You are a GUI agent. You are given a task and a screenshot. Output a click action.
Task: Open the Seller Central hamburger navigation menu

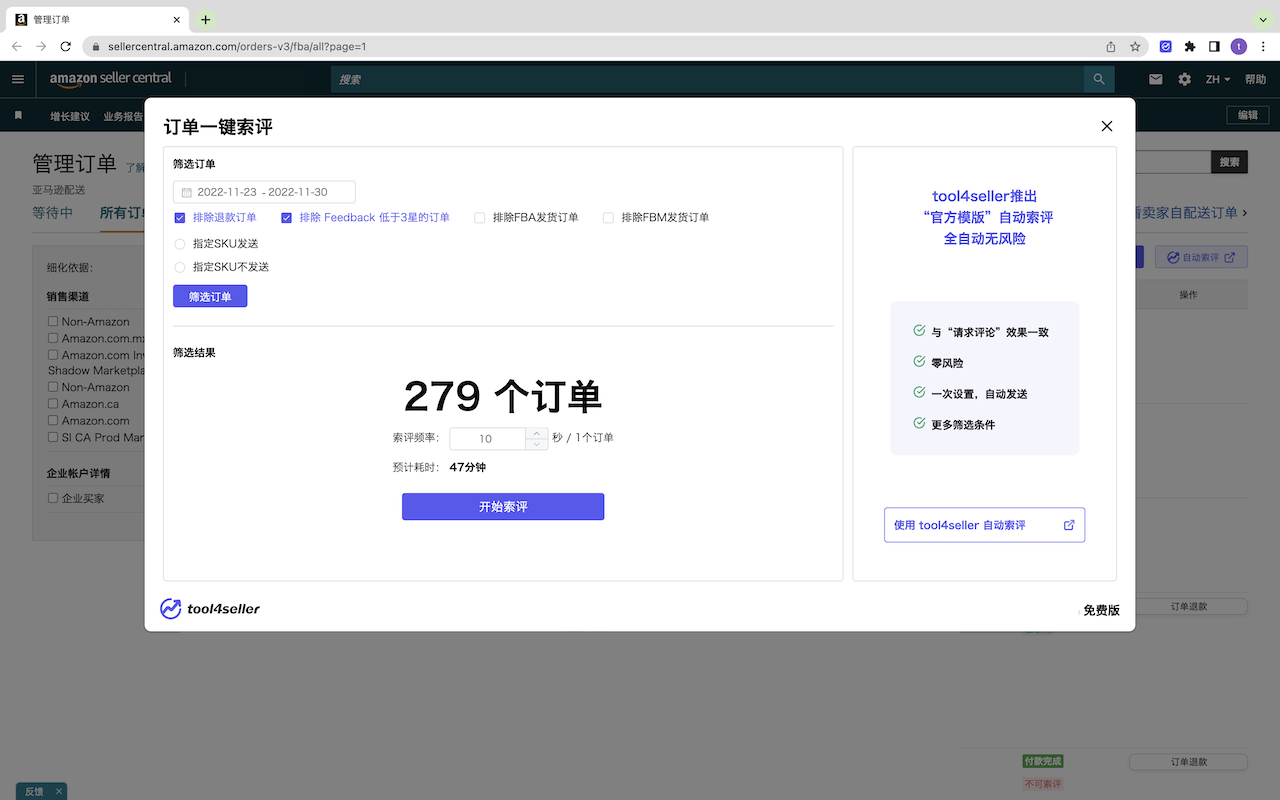(18, 78)
